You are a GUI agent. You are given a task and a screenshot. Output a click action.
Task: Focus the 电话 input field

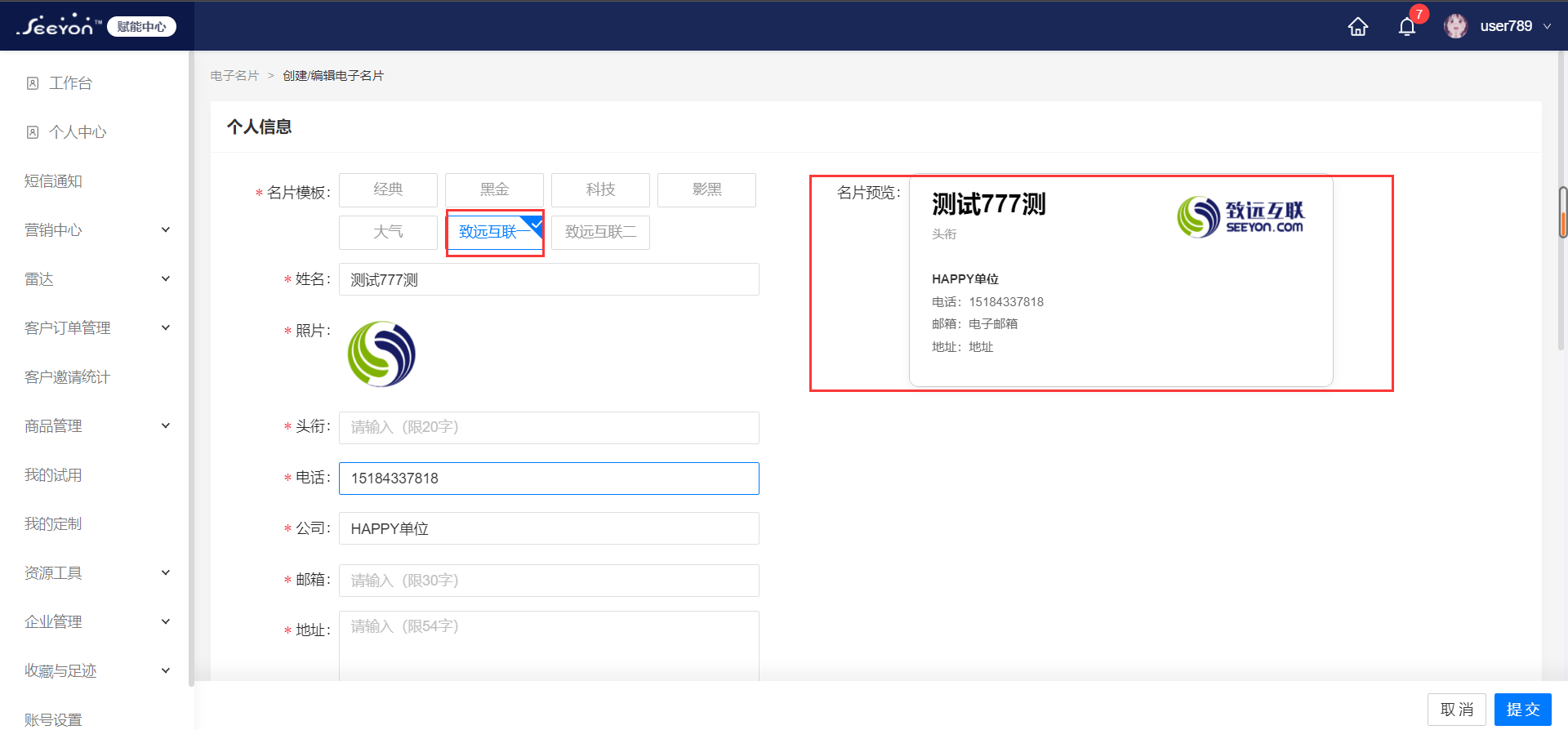[x=549, y=479]
